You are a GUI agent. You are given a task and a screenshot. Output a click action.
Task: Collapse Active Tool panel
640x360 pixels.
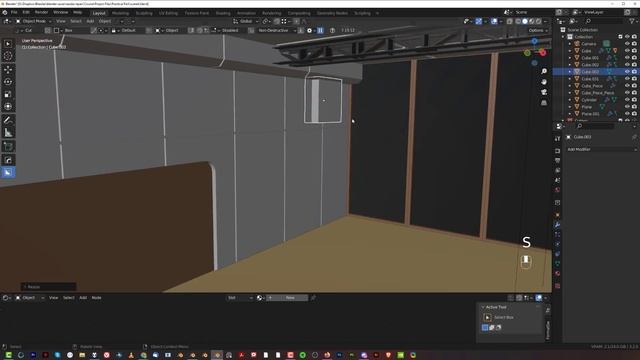click(x=483, y=307)
